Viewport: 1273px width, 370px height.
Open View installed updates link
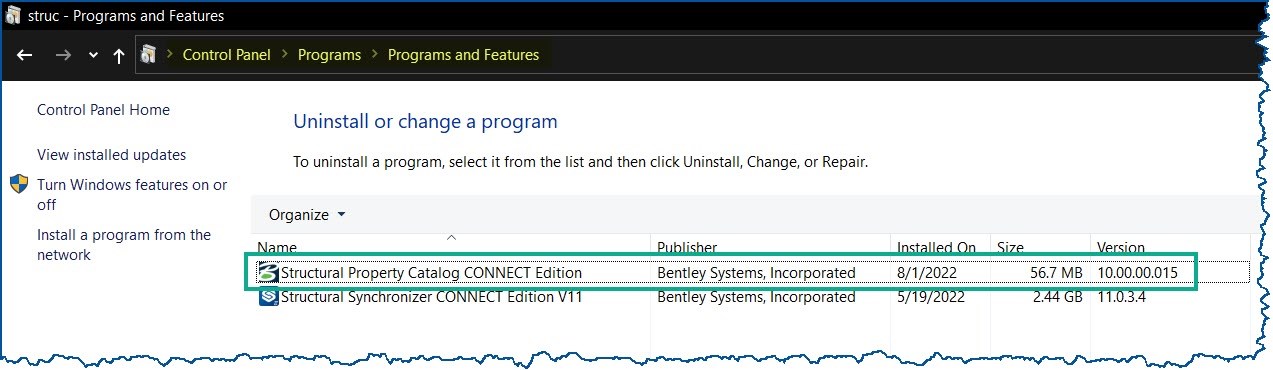tap(111, 155)
